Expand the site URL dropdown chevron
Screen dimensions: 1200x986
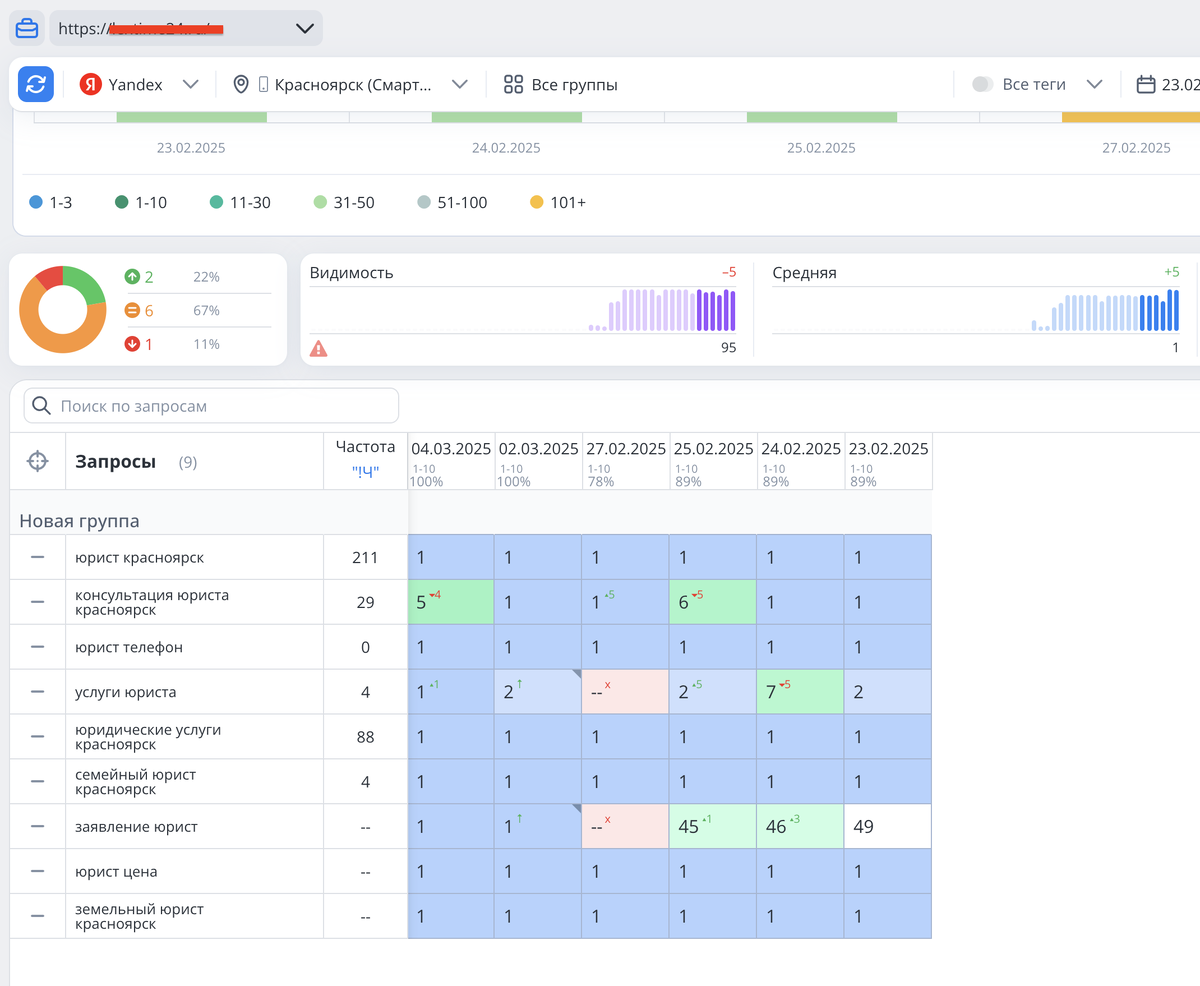[x=305, y=28]
